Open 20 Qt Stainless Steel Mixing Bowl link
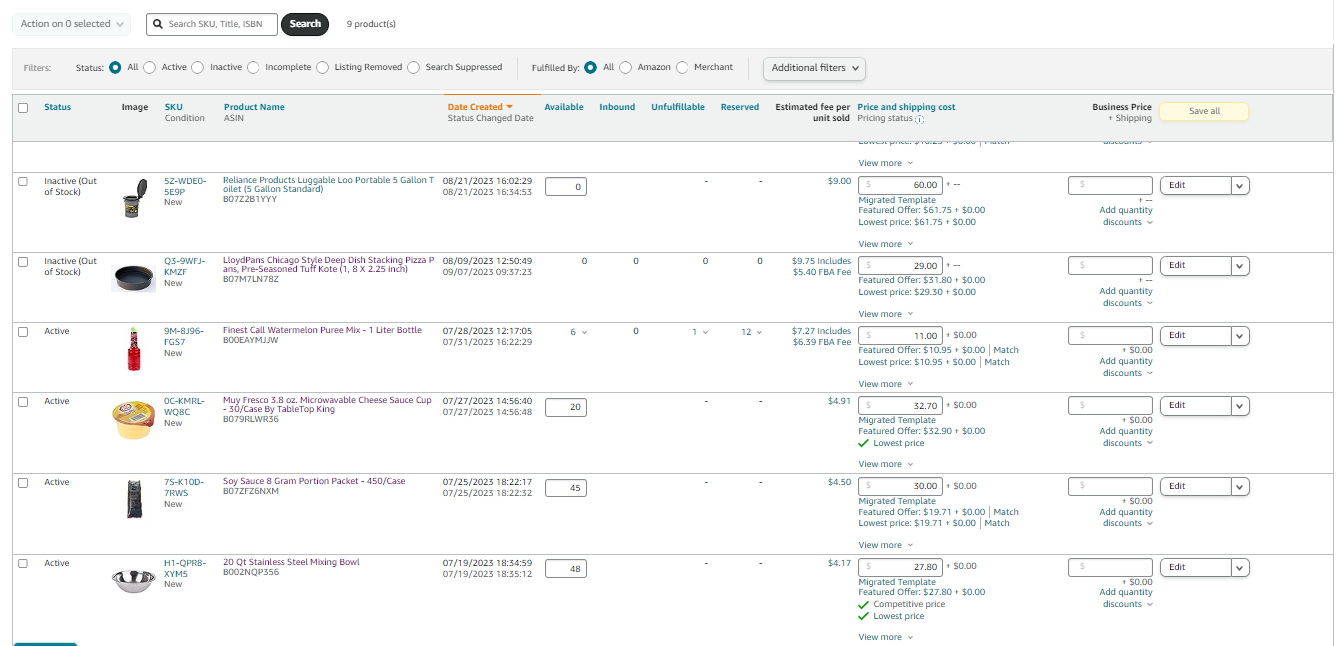The height and width of the screenshot is (646, 1338). 291,562
